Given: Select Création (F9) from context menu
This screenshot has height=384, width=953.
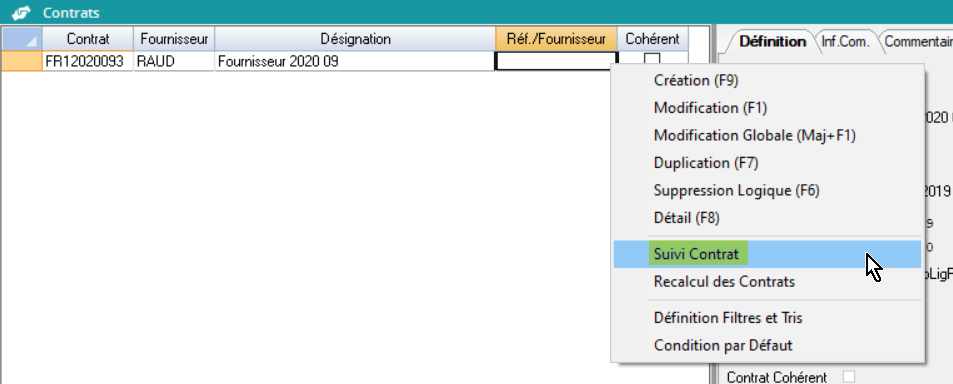Looking at the screenshot, I should [696, 80].
